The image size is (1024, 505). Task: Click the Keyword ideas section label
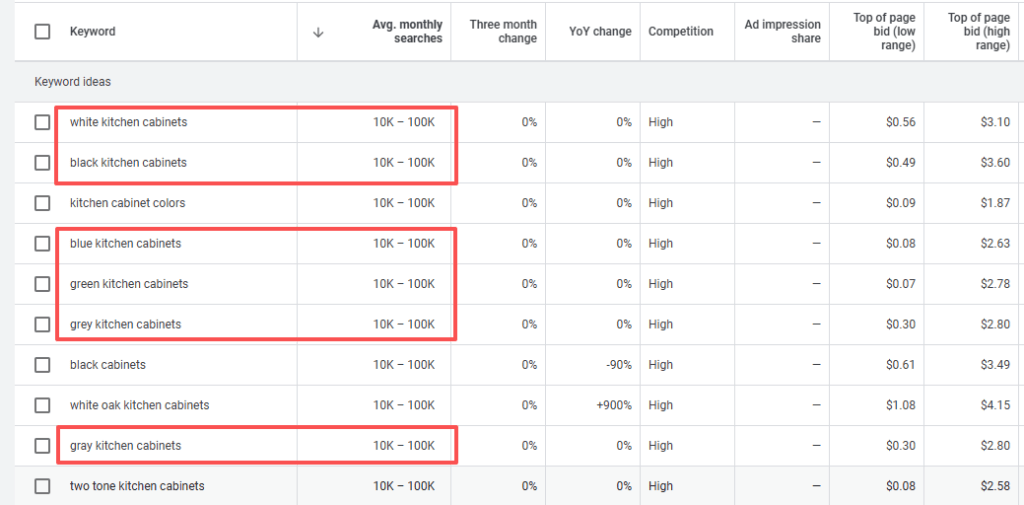(72, 82)
